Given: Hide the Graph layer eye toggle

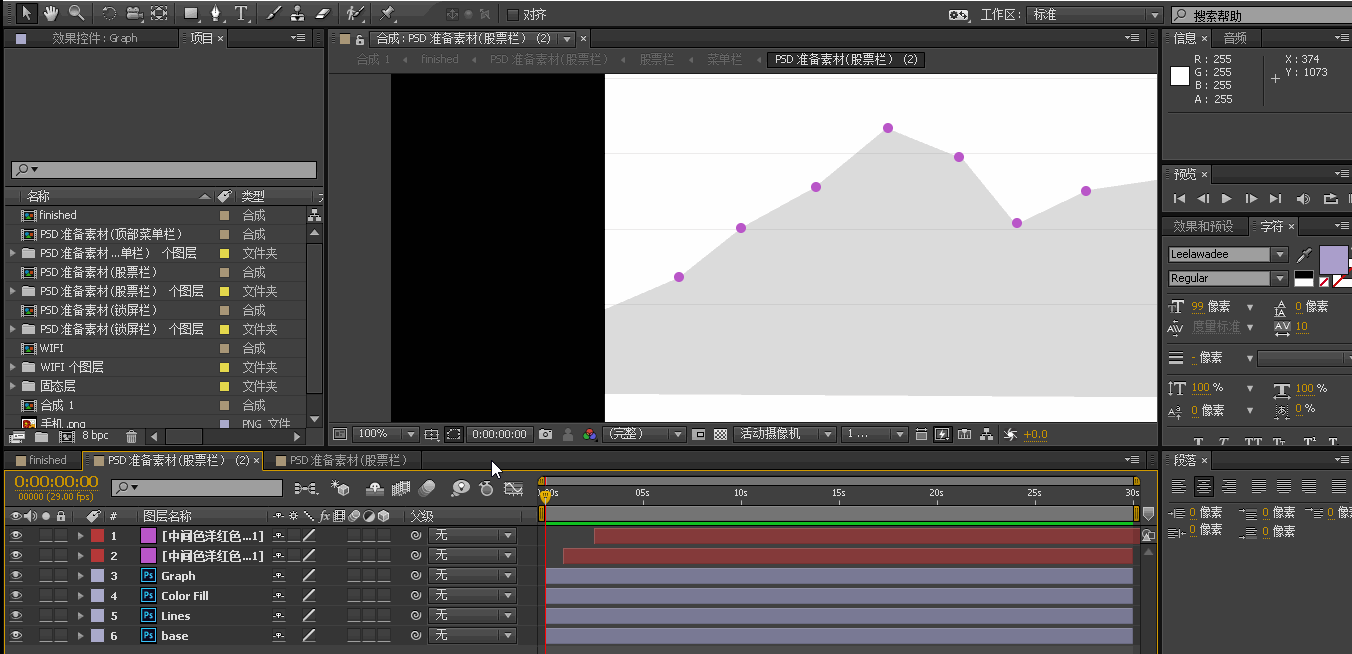Looking at the screenshot, I should pyautogui.click(x=16, y=575).
